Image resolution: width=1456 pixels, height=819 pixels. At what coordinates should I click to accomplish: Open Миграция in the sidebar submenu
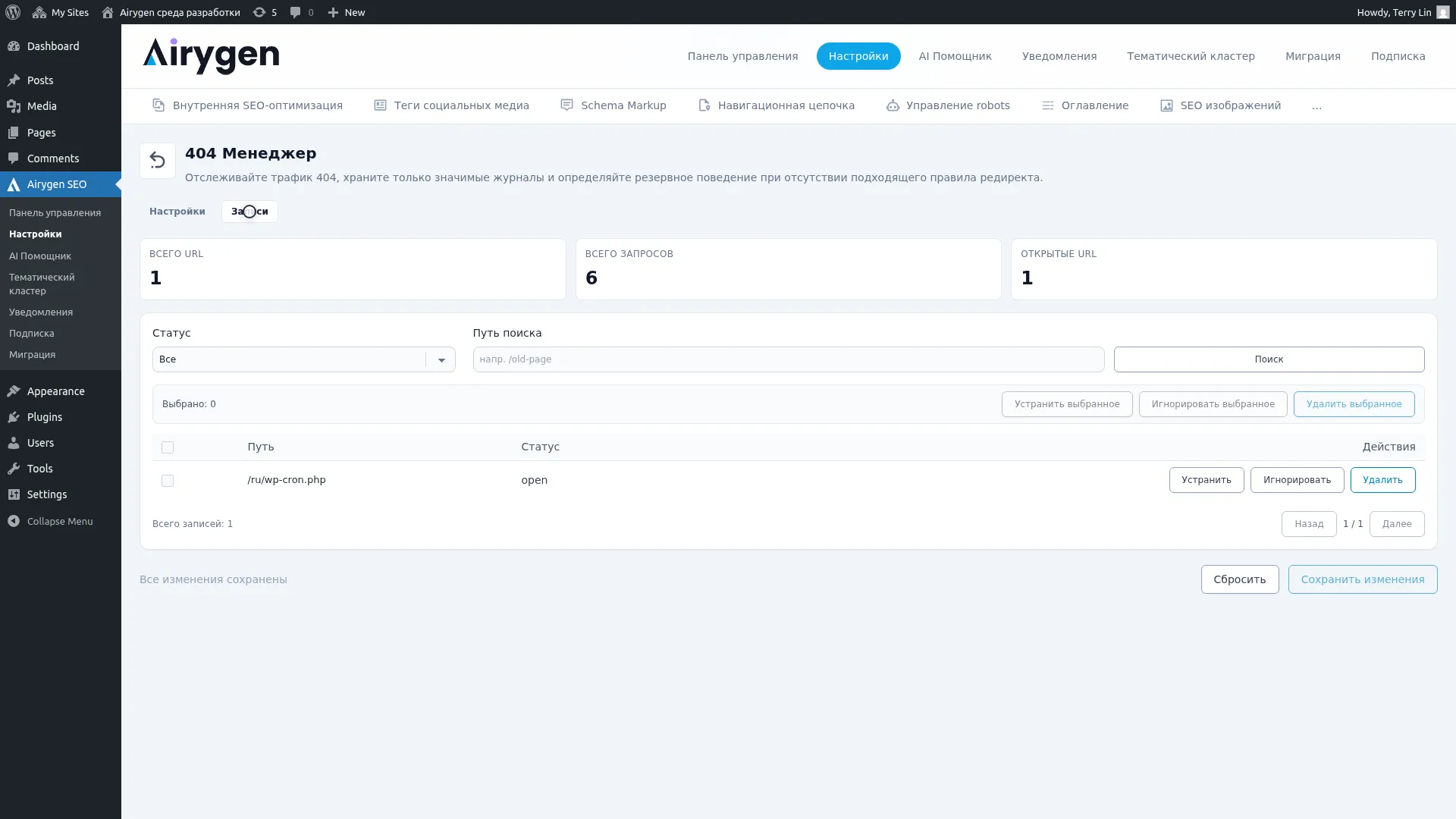click(32, 355)
